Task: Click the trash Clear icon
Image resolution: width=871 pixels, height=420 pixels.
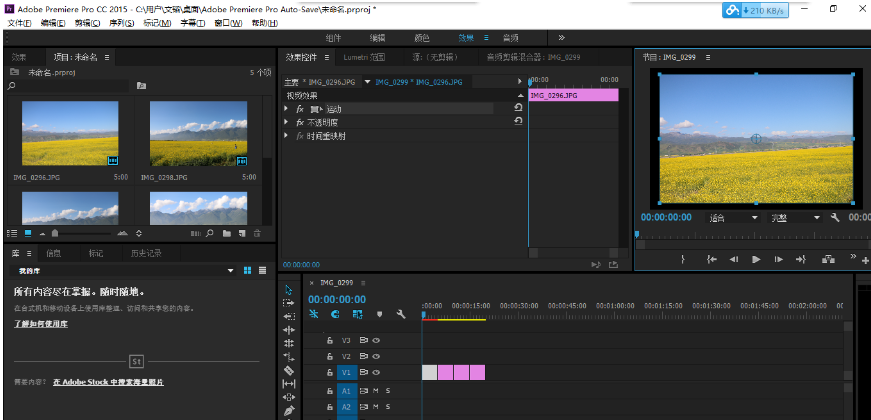Action: [x=257, y=233]
